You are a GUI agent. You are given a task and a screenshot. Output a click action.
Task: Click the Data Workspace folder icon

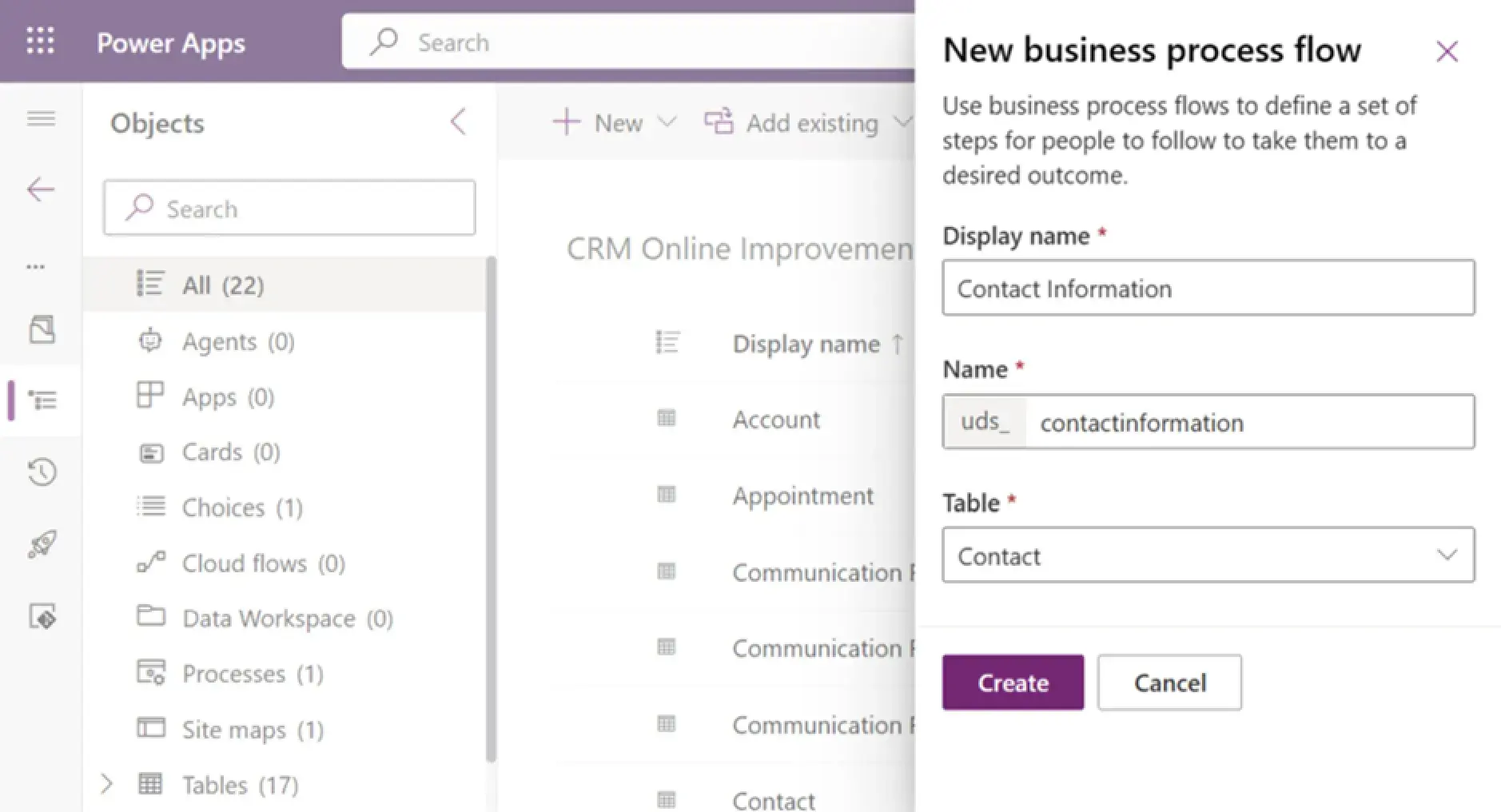151,615
